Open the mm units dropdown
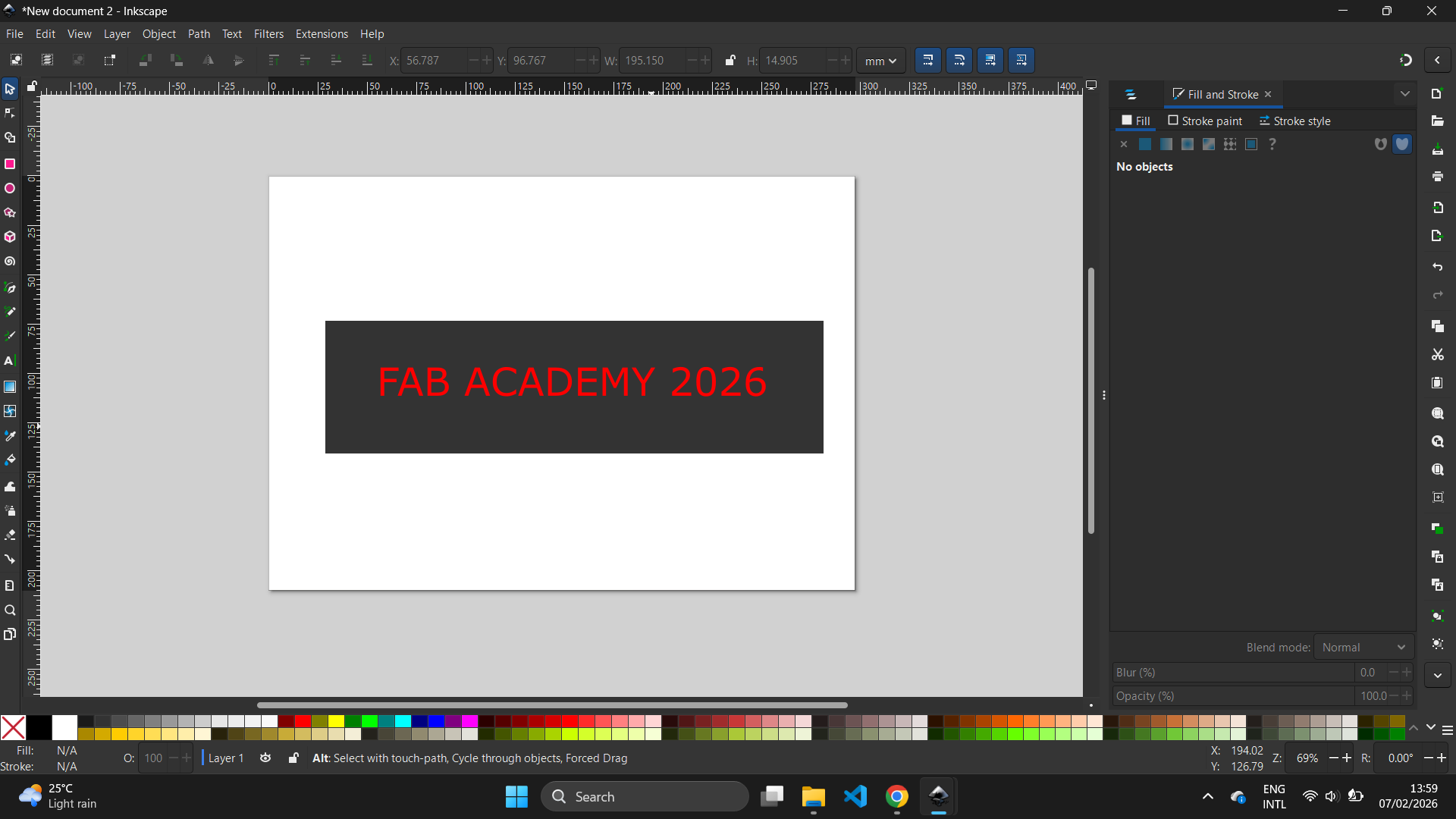Screen dimensions: 1456x819 (880, 61)
